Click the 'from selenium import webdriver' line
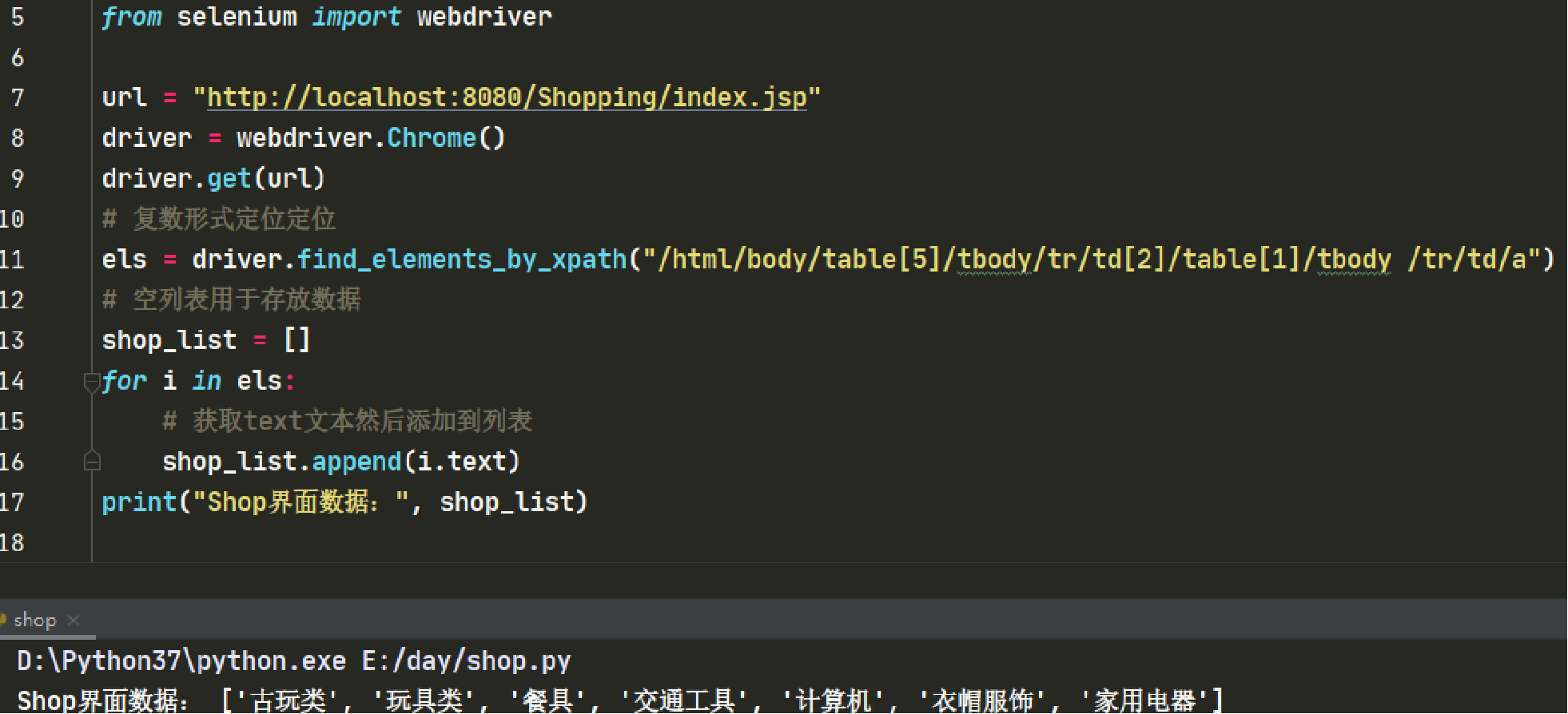 point(327,16)
